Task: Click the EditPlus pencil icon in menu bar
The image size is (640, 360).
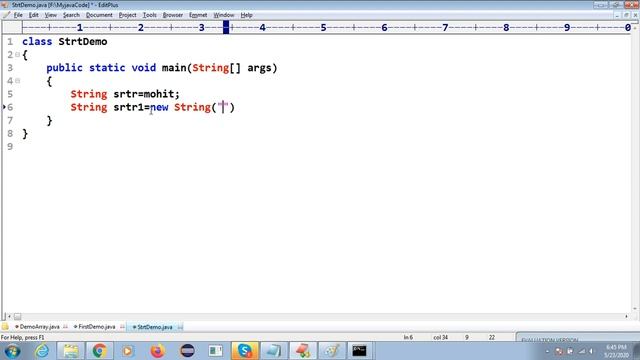Action: (6, 15)
